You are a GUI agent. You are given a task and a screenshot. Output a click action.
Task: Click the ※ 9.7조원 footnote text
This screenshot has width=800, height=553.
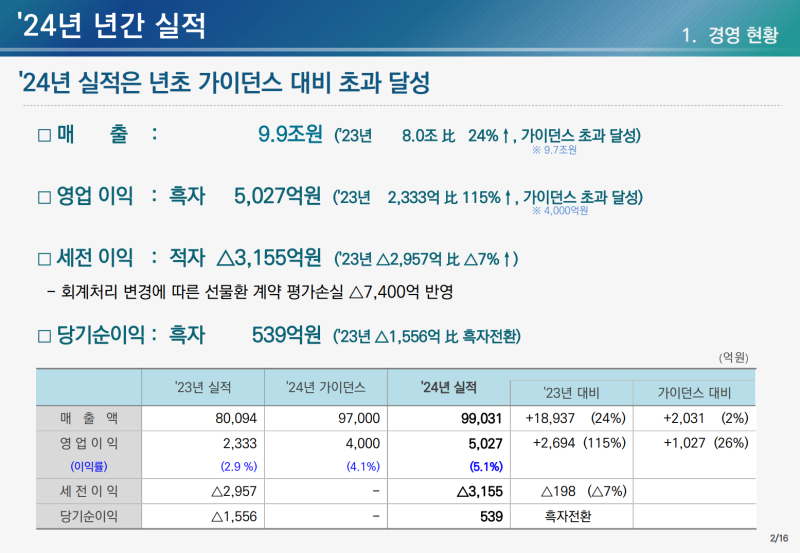point(554,150)
